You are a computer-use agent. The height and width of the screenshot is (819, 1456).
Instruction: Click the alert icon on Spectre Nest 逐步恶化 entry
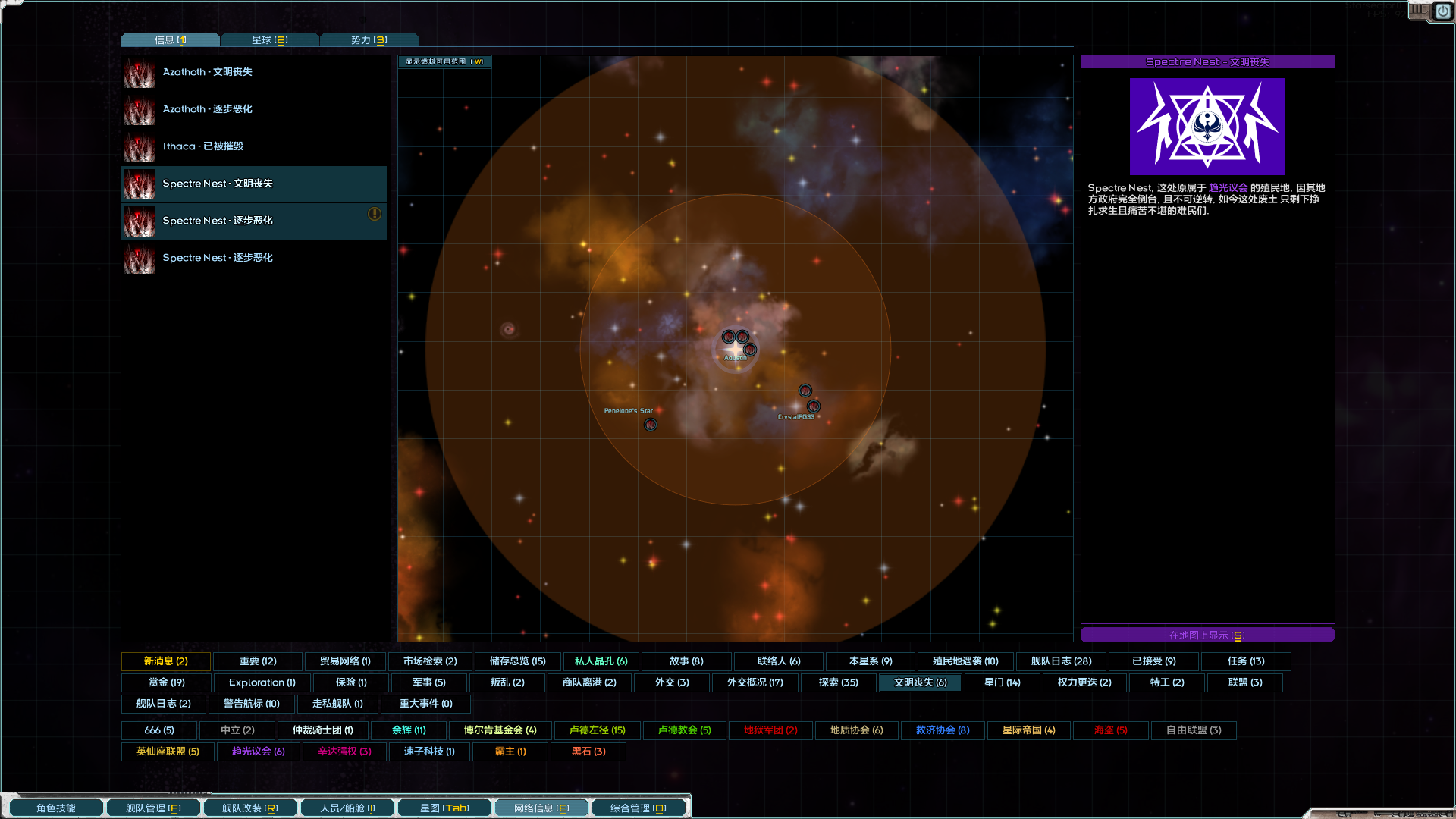click(375, 215)
